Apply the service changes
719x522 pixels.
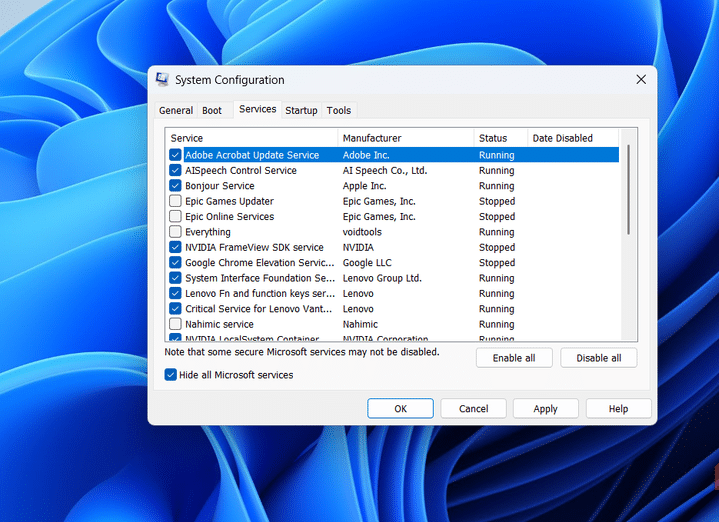click(546, 409)
